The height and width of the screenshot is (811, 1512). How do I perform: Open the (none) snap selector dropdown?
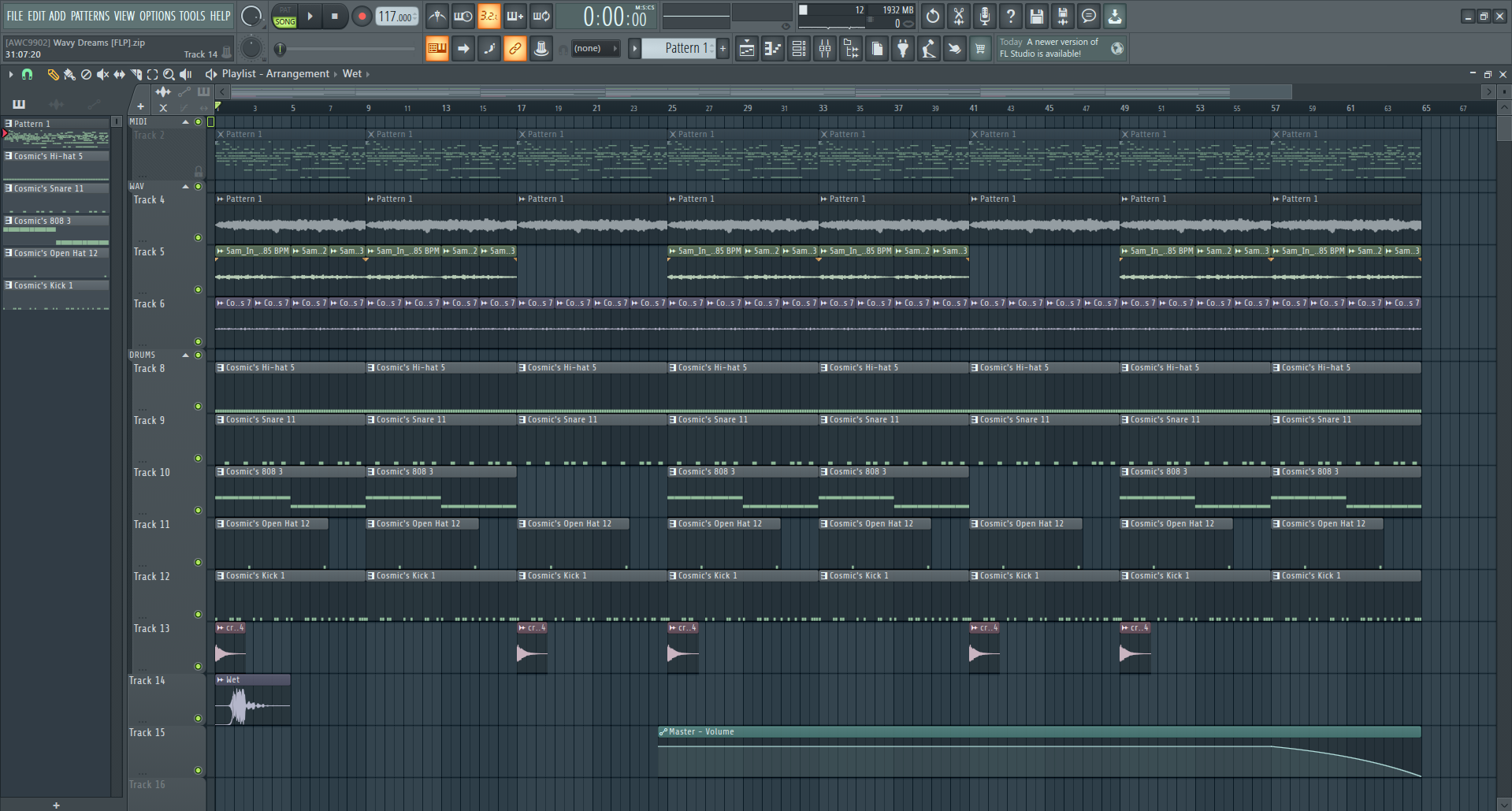(x=595, y=49)
